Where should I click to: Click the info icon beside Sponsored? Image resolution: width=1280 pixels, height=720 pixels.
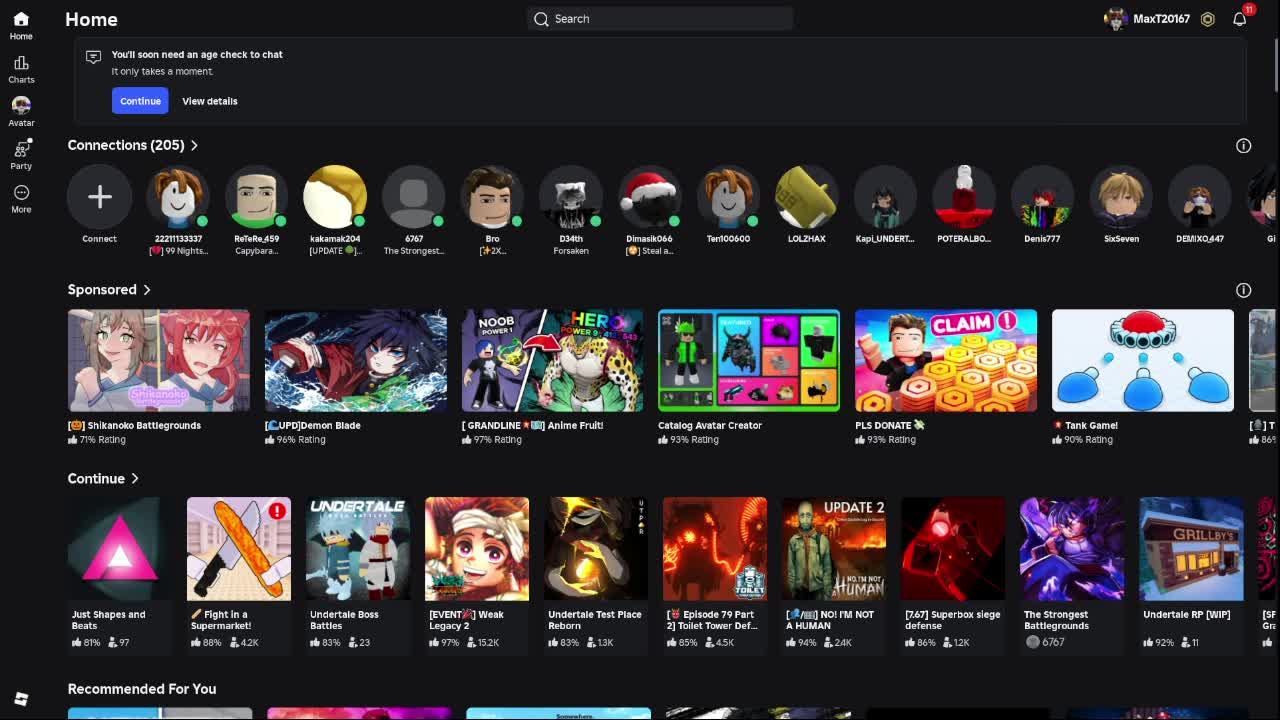click(x=1243, y=290)
